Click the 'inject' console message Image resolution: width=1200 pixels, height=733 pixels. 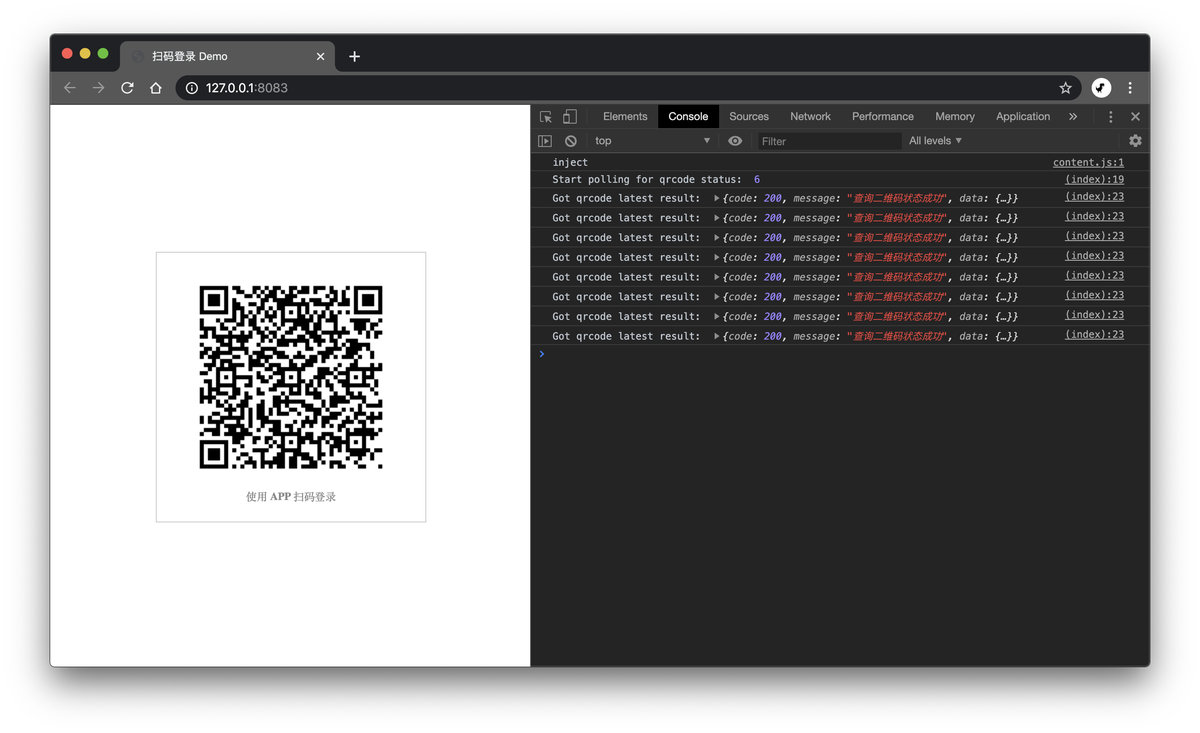point(570,162)
